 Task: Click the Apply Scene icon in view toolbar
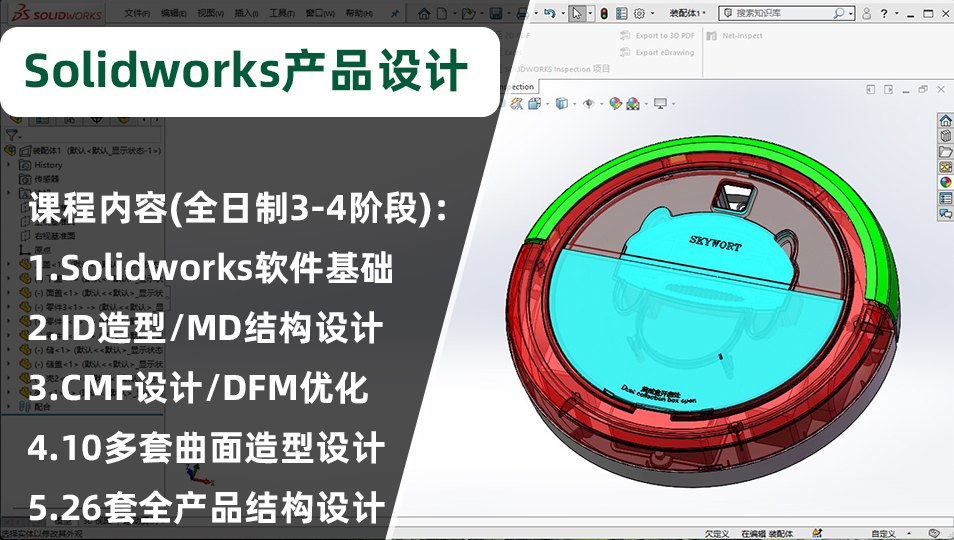click(x=633, y=104)
